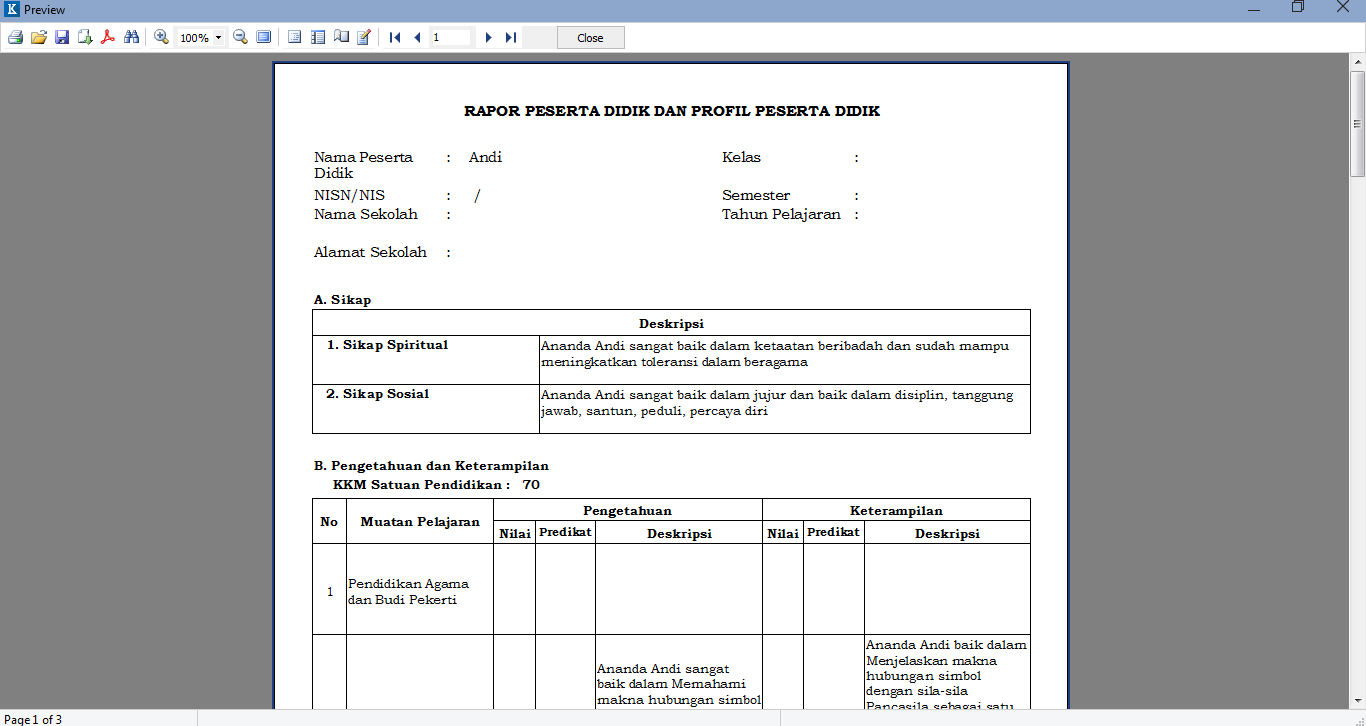Toggle the page thumbnails panel
This screenshot has height=726, width=1366.
[318, 38]
